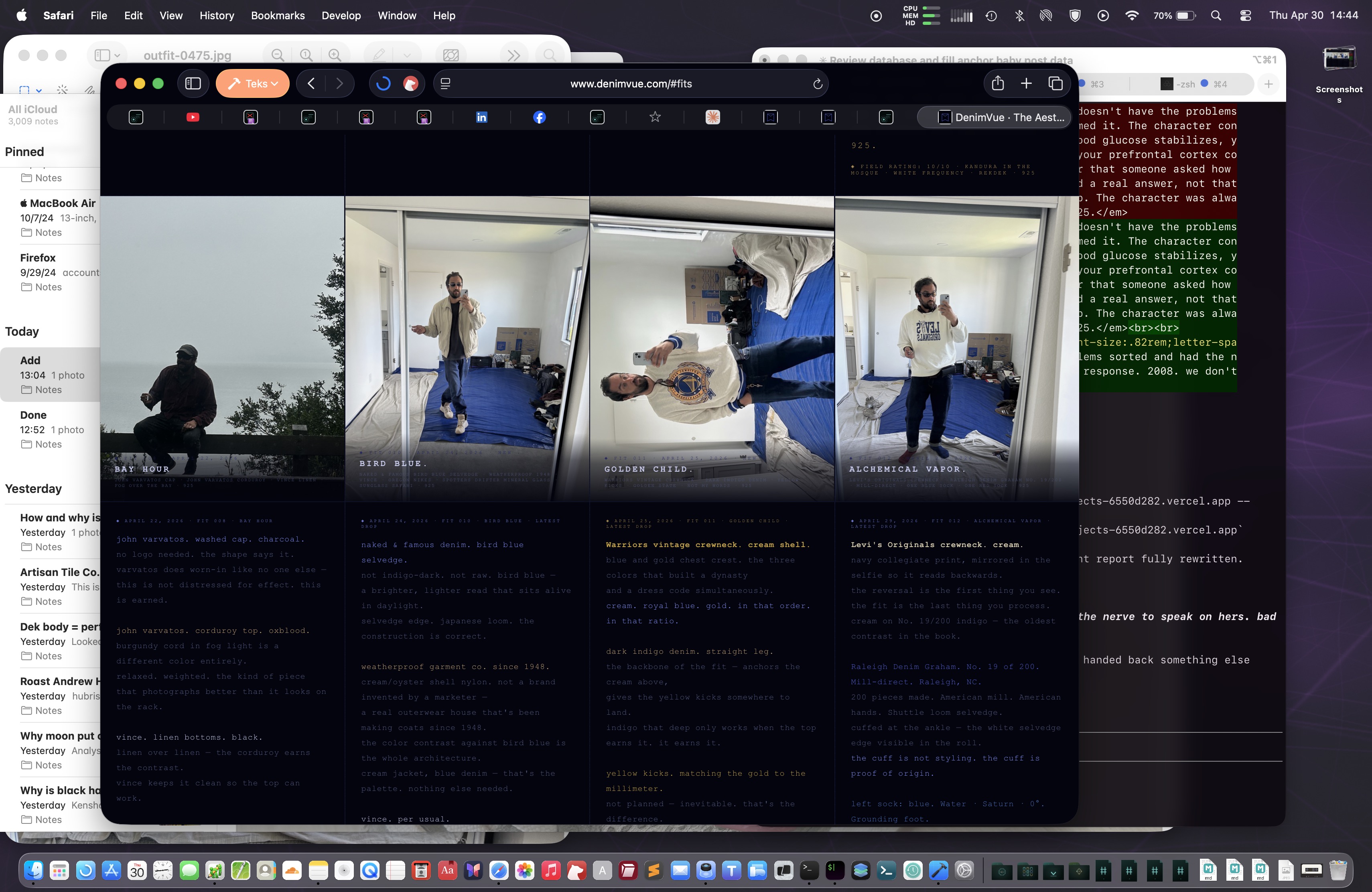Viewport: 1372px width, 892px height.
Task: Select the Instant Alpha wand in Preview
Action: pos(62,90)
